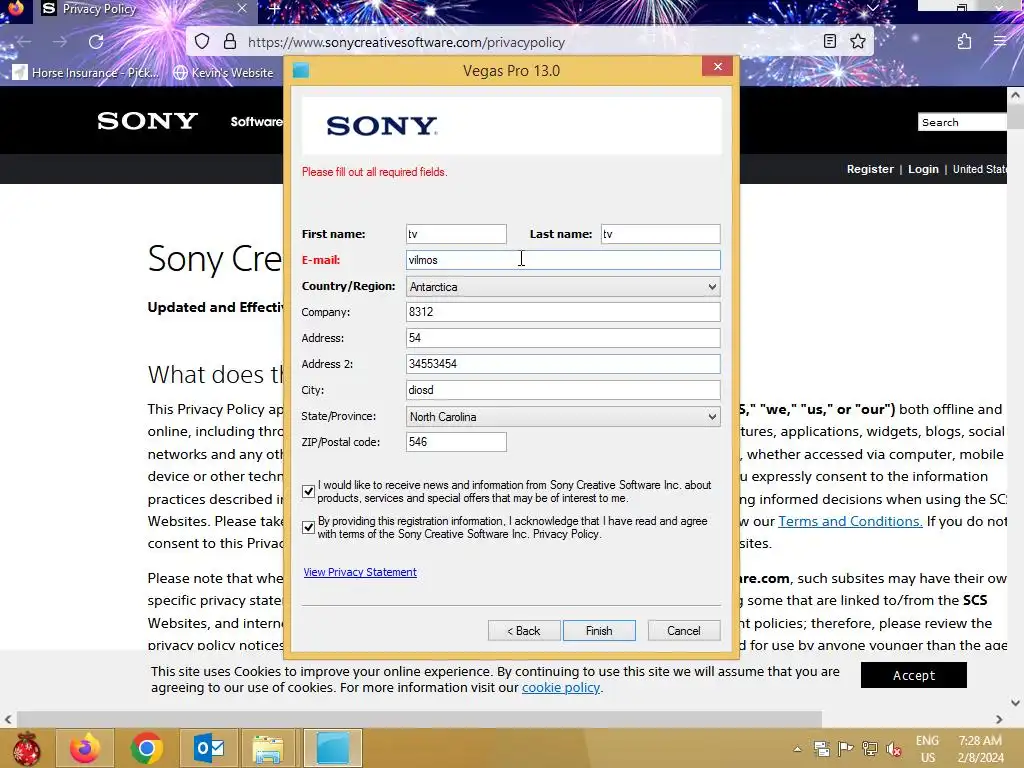Open the Firefox extensions puzzle icon
This screenshot has height=768, width=1024.
click(964, 42)
